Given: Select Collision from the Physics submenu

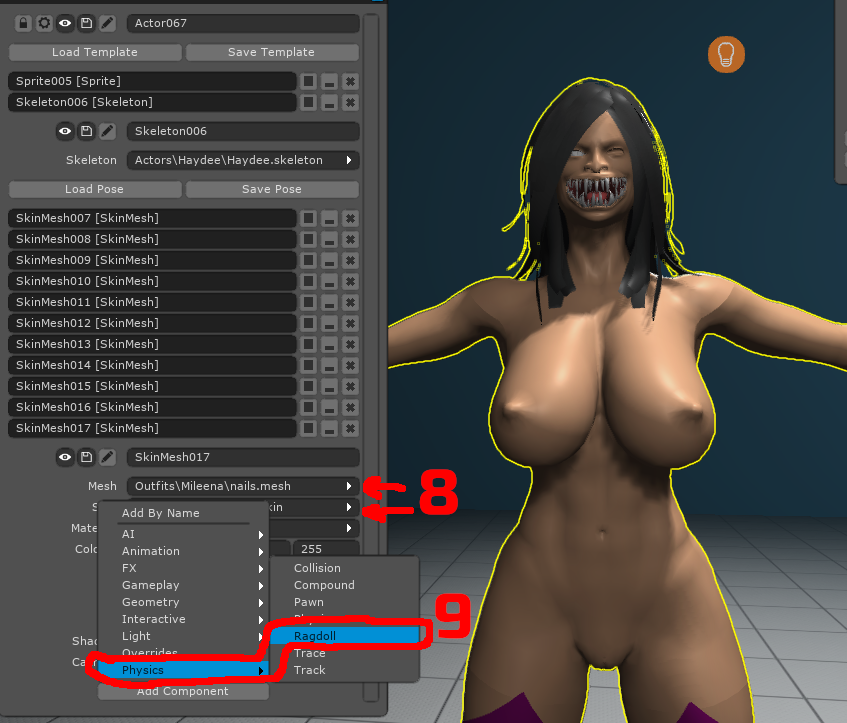Looking at the screenshot, I should click(x=345, y=568).
